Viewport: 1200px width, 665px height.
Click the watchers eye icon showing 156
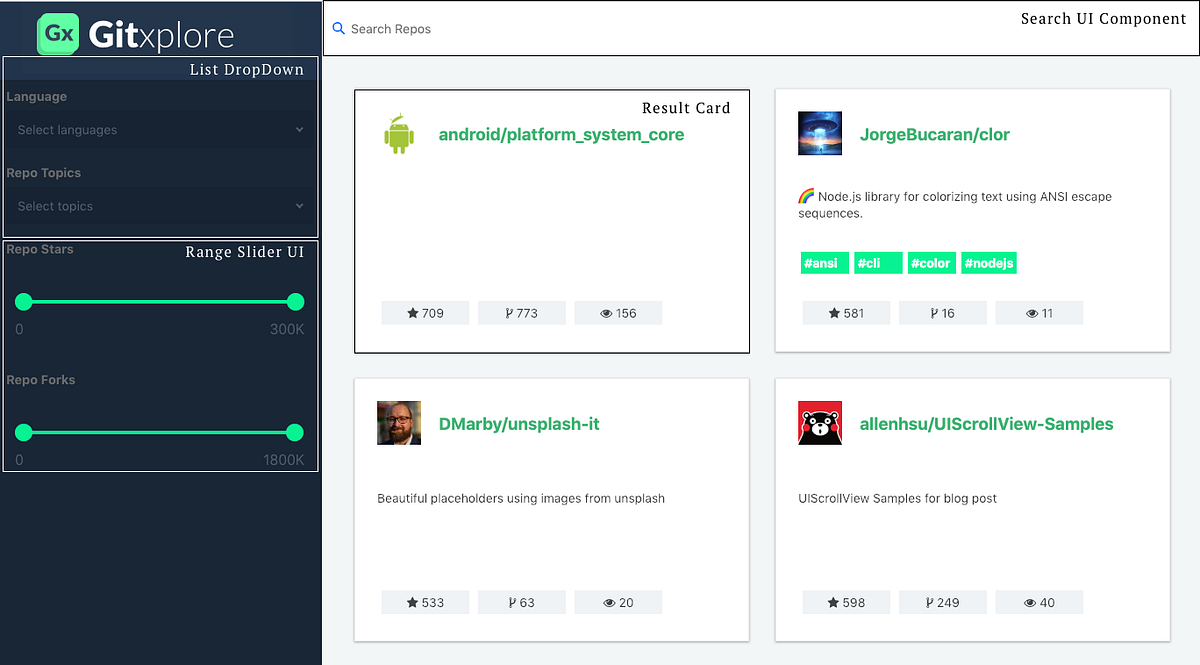point(606,312)
